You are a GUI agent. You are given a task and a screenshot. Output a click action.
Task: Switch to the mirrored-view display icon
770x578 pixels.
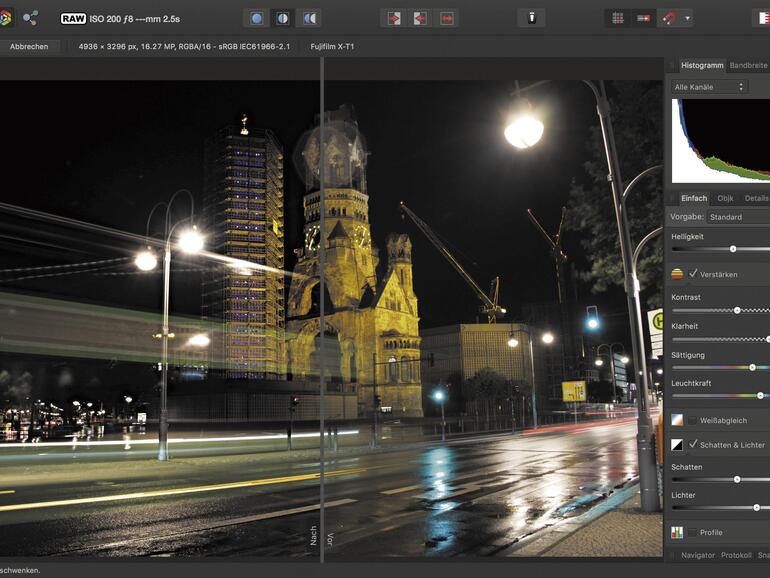click(x=309, y=18)
